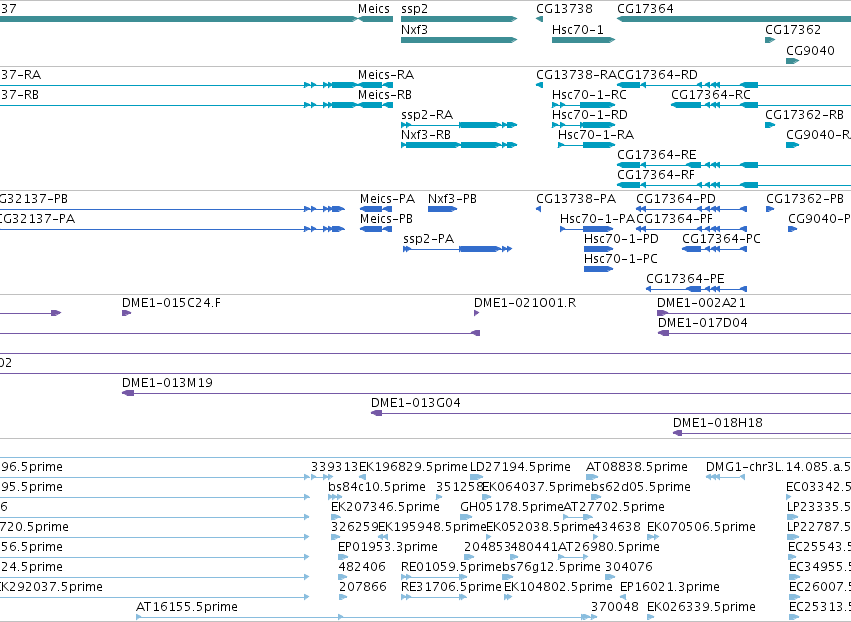Select the CG13738 gene label
Viewport: 851px width, 622px height.
[x=564, y=9]
